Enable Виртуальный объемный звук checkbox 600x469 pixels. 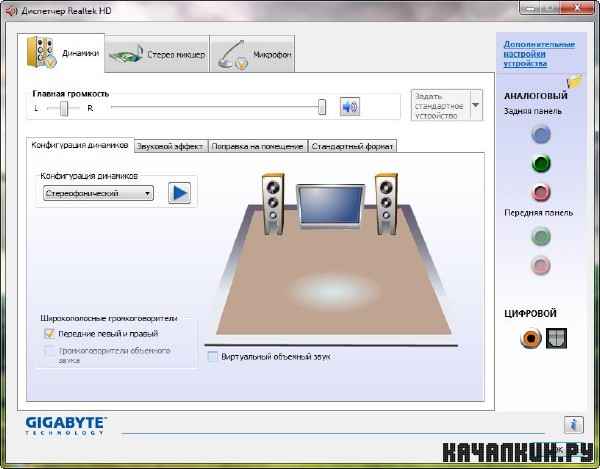212,357
